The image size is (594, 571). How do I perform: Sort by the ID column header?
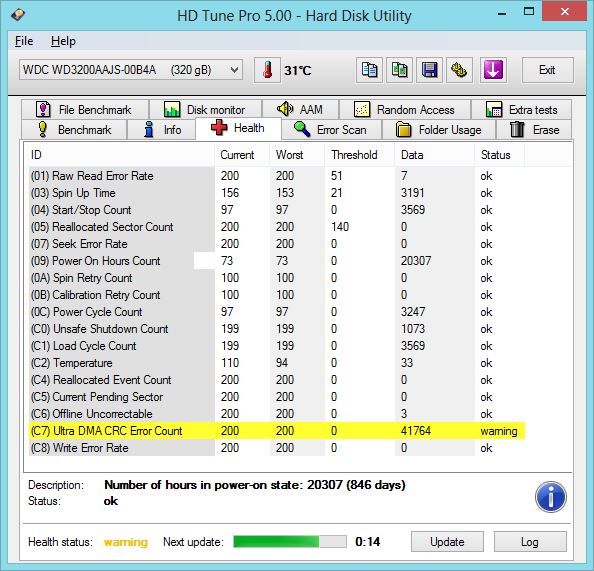[121, 155]
